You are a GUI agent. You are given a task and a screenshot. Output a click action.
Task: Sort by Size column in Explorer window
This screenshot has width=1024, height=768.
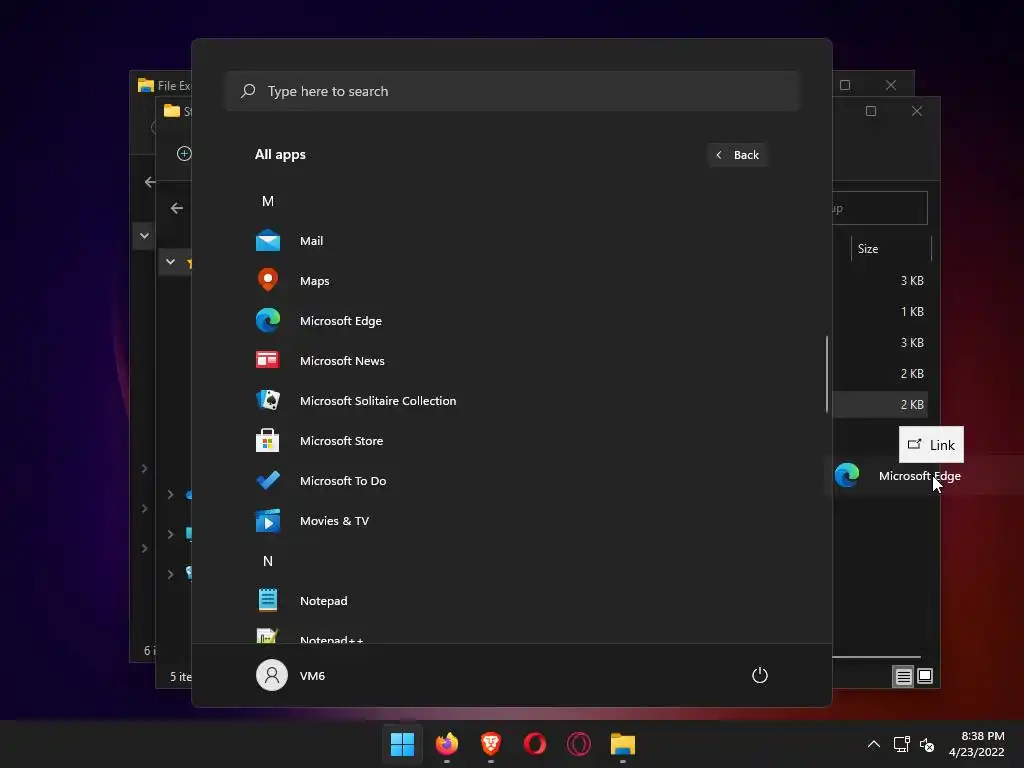point(891,249)
